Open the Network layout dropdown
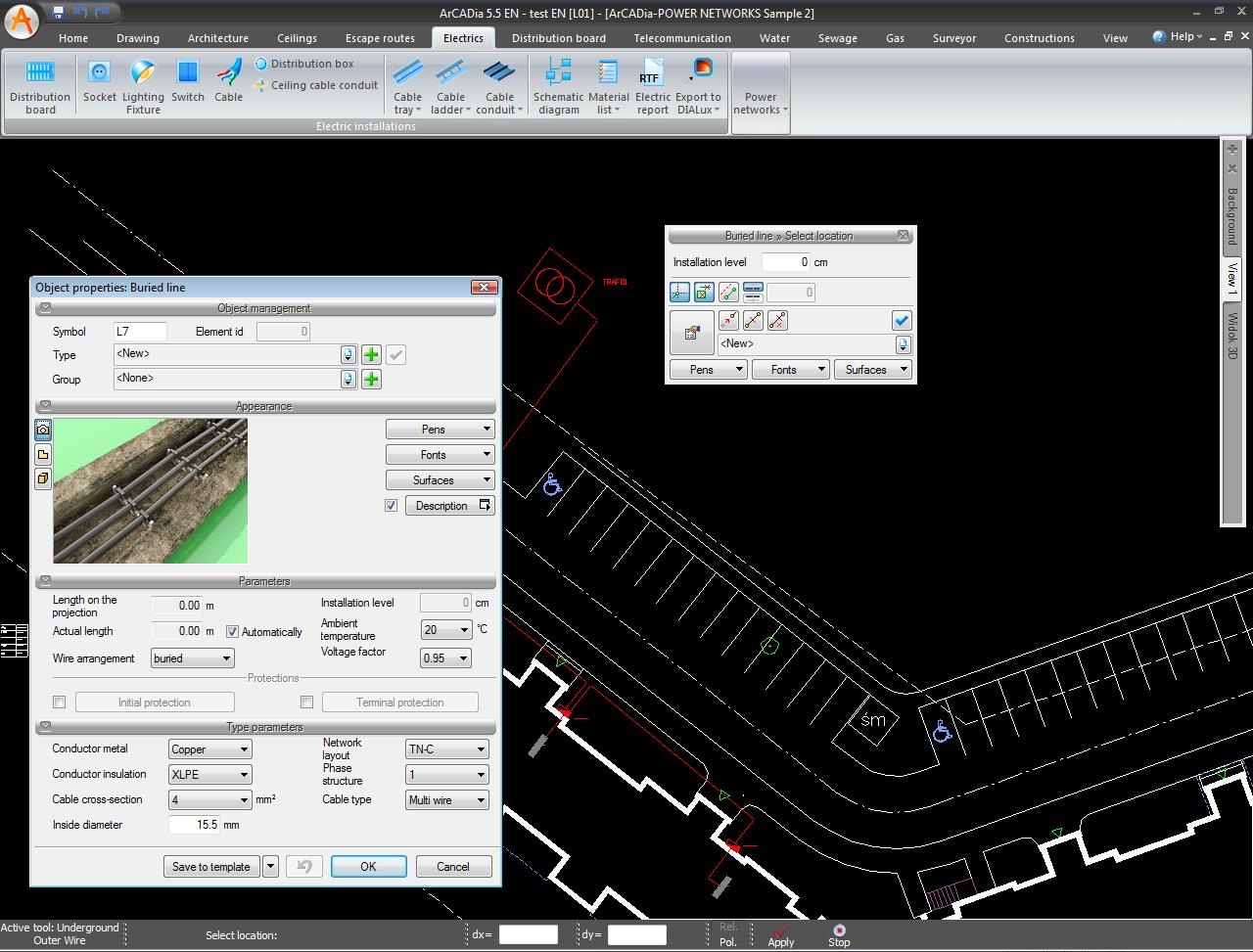1253x952 pixels. click(446, 749)
